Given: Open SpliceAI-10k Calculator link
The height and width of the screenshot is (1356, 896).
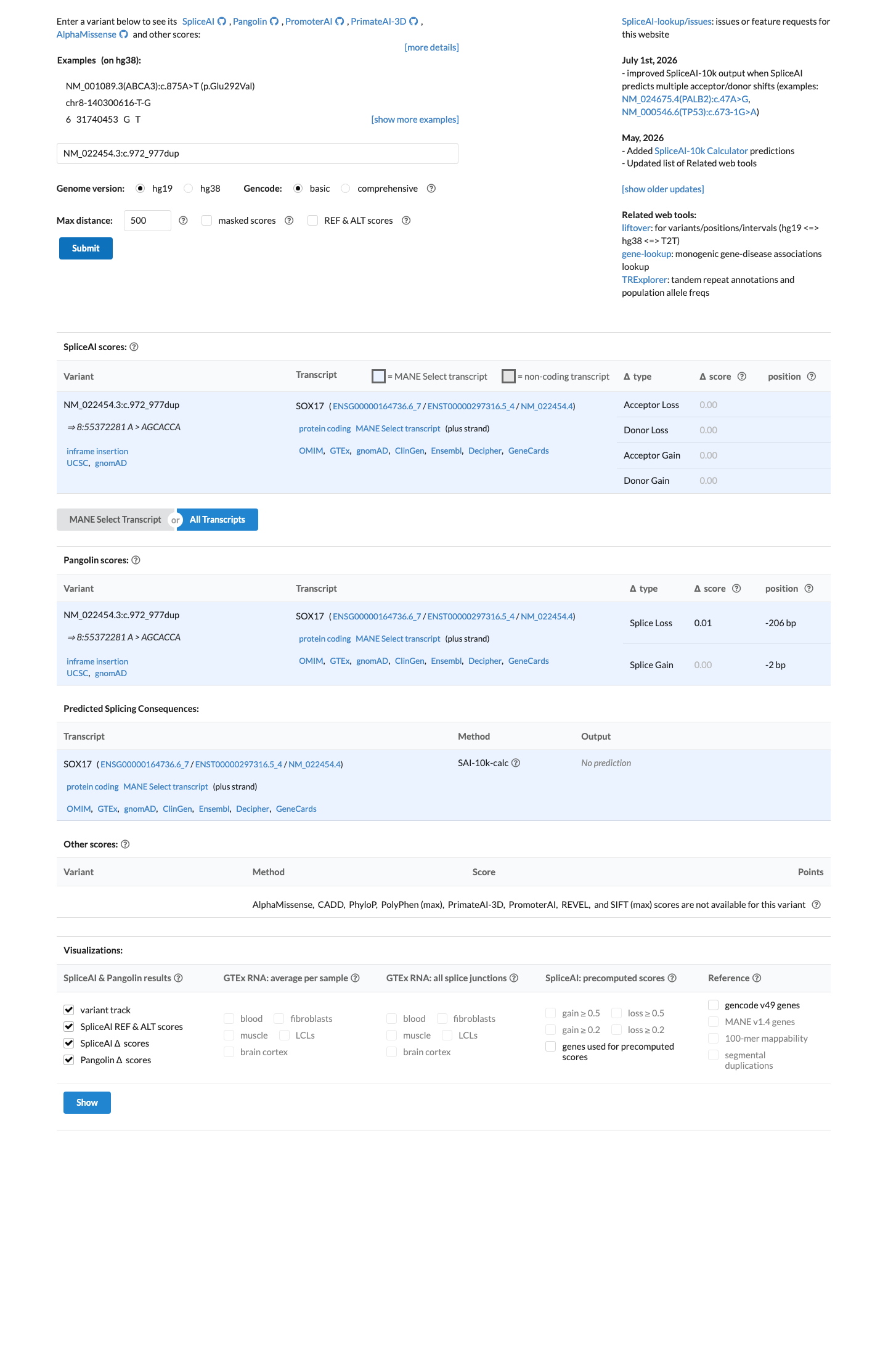Looking at the screenshot, I should [x=701, y=151].
